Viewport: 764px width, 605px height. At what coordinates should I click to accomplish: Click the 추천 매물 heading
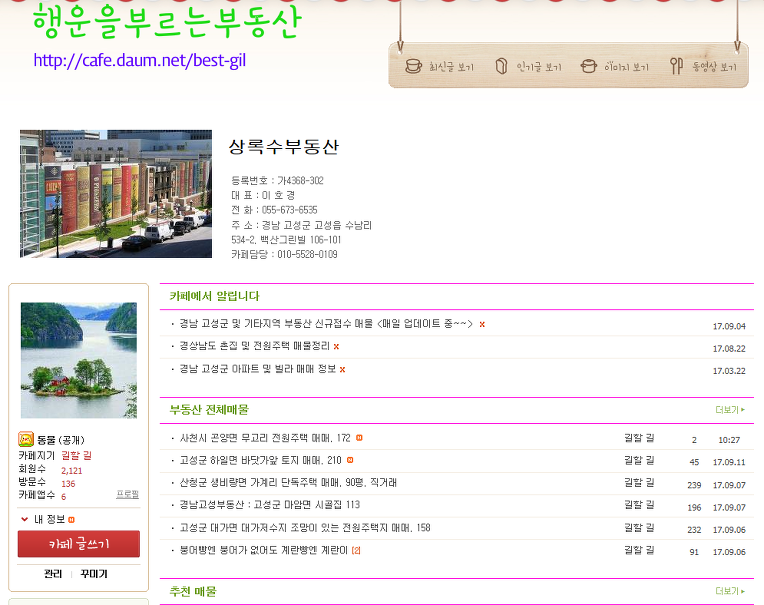[x=193, y=591]
